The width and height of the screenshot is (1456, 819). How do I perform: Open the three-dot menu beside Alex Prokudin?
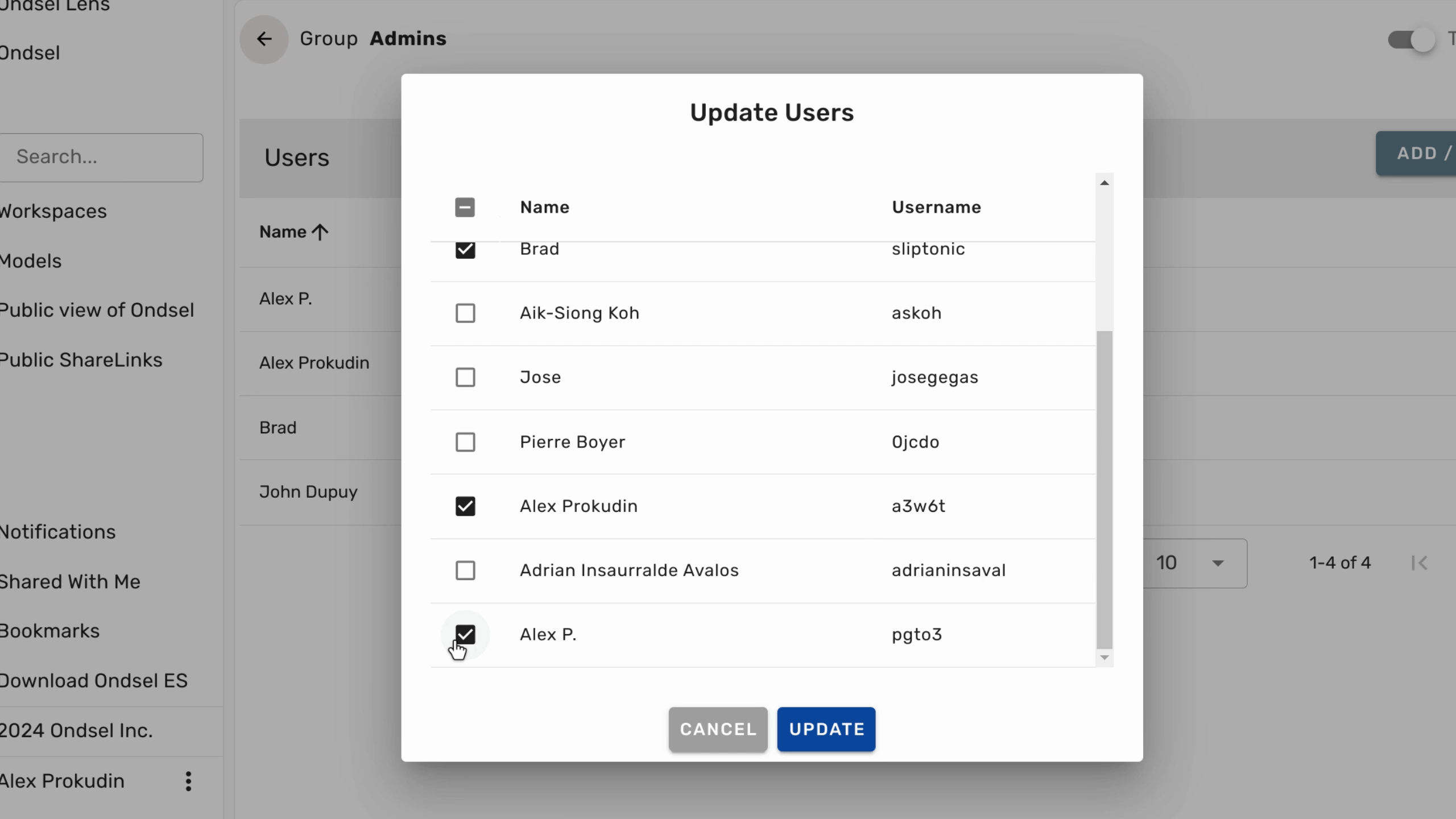click(188, 781)
